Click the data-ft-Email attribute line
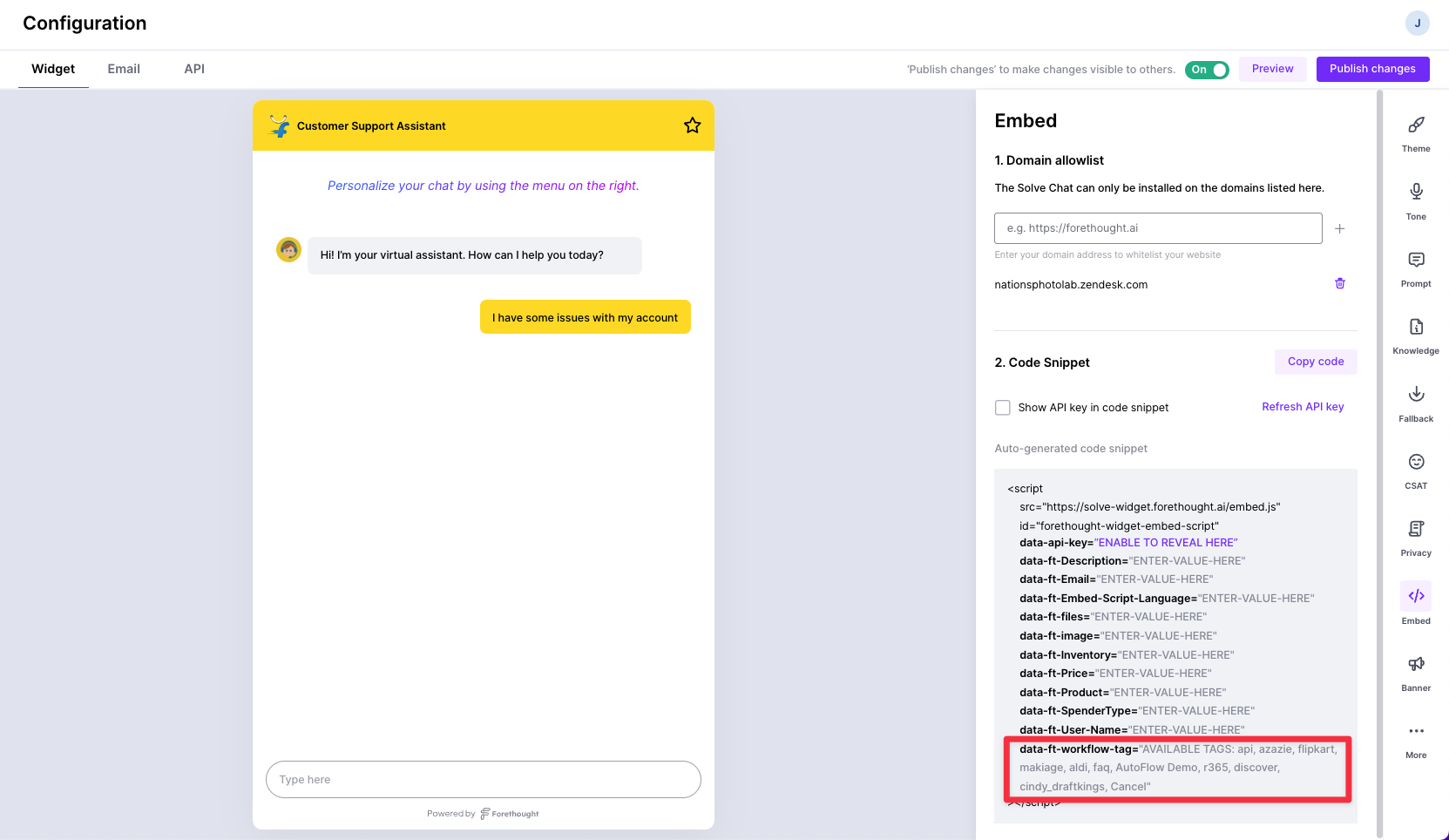 click(1116, 579)
